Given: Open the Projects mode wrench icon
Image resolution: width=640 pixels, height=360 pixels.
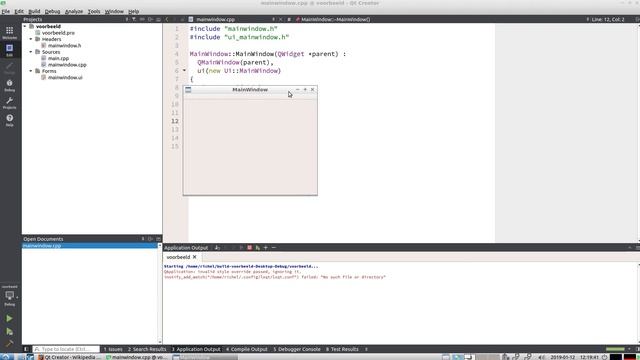Looking at the screenshot, I should tap(9, 102).
